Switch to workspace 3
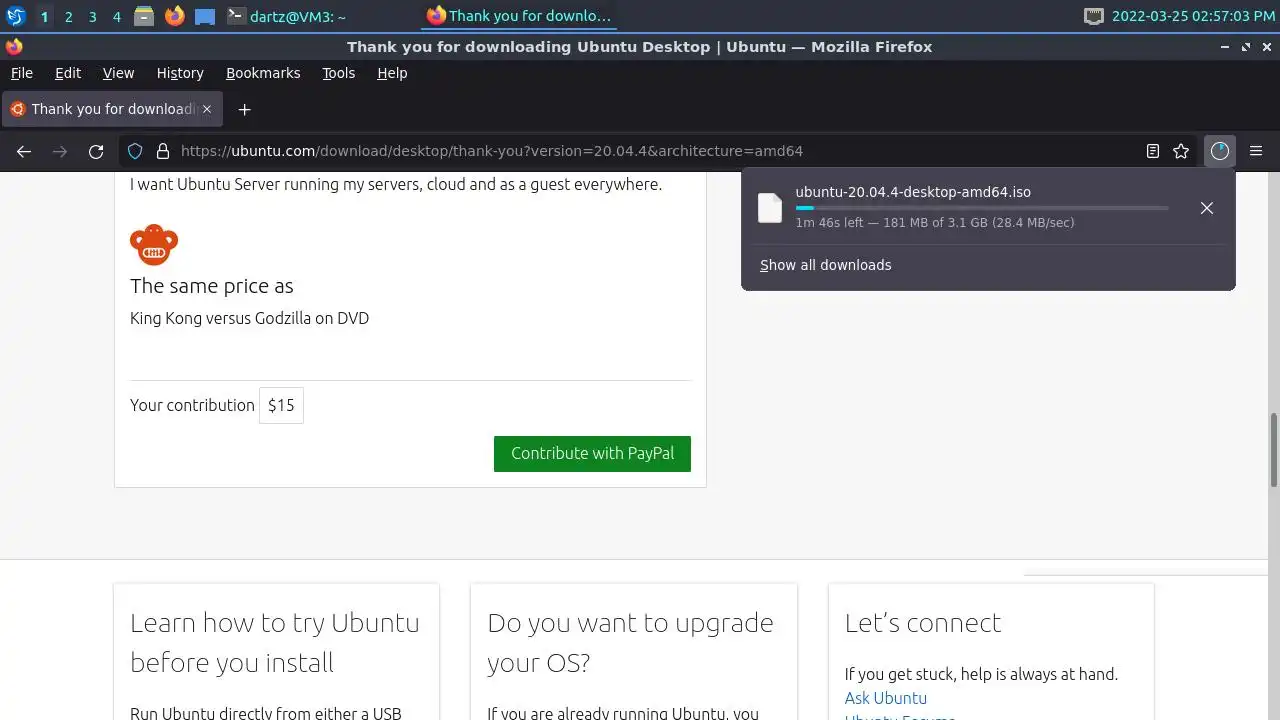The height and width of the screenshot is (720, 1280). click(92, 17)
